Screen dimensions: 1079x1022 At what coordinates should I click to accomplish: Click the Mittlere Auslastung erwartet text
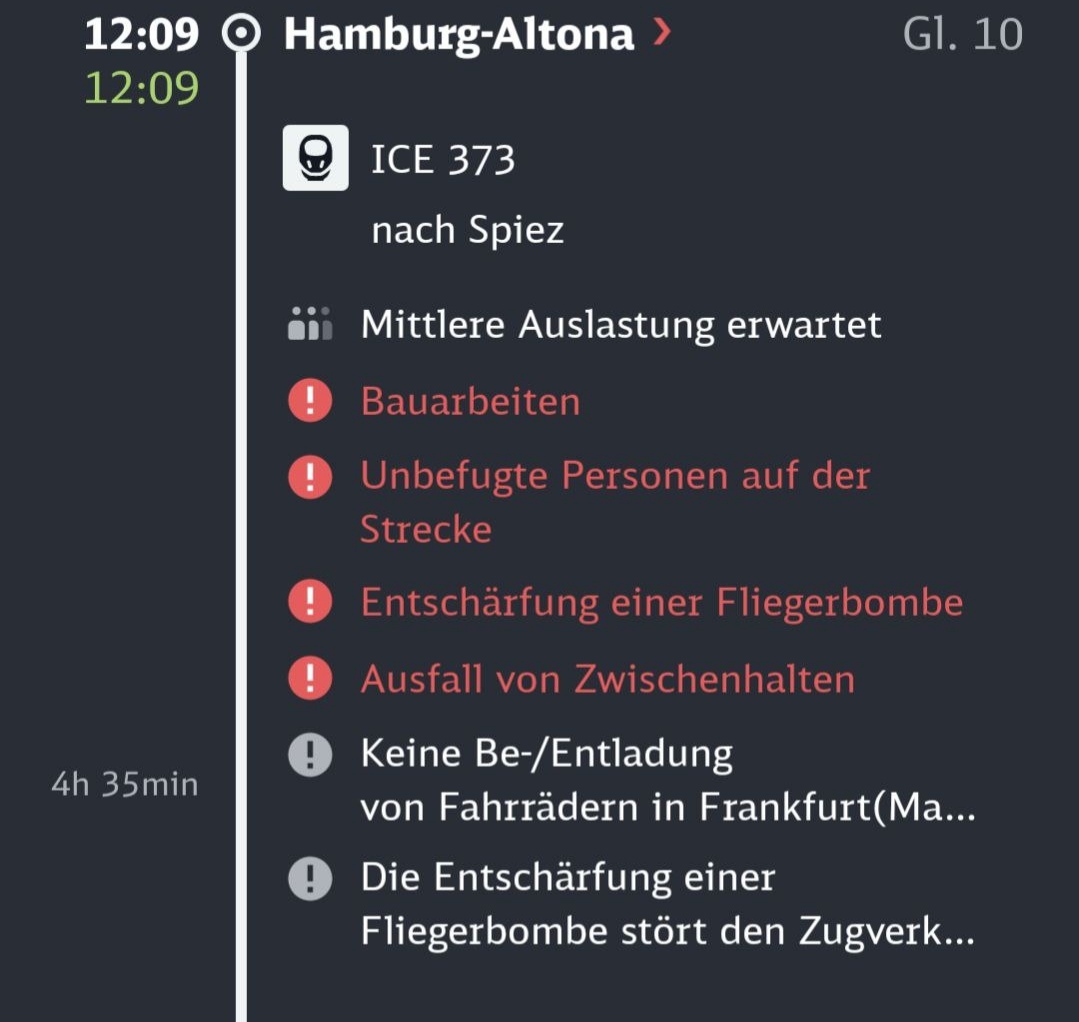(x=621, y=324)
